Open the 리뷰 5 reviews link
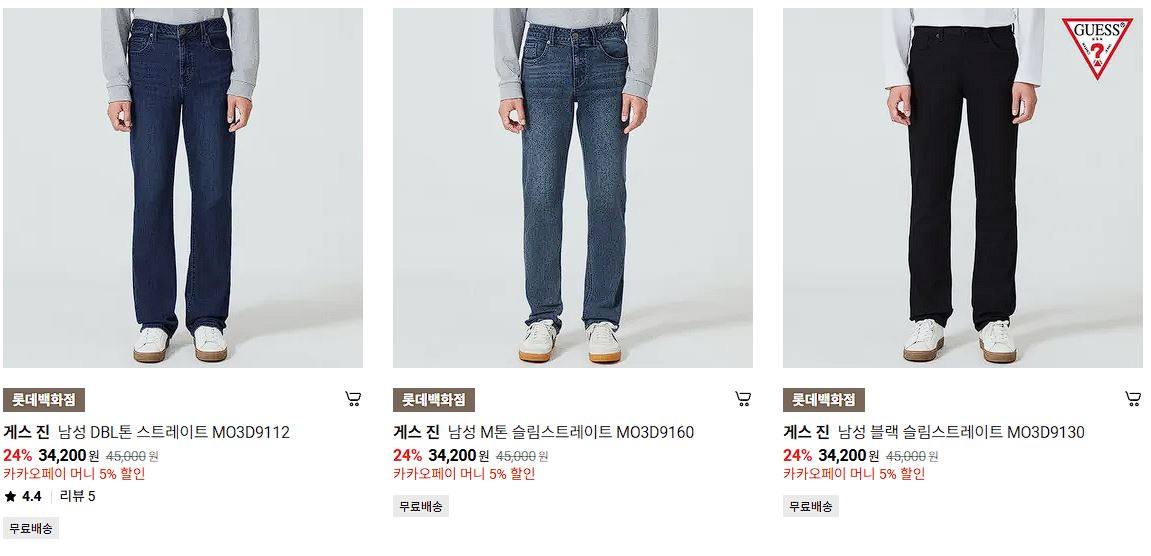This screenshot has height=556, width=1151. pos(78,497)
